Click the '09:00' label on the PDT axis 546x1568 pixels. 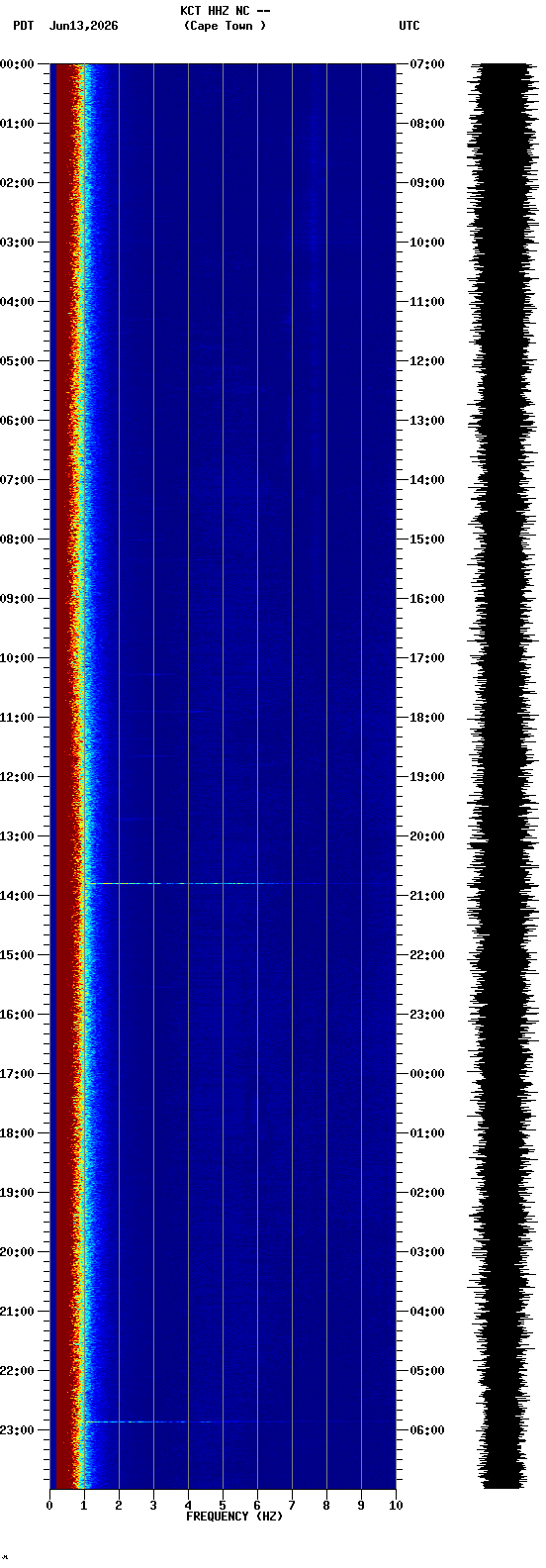(17, 599)
